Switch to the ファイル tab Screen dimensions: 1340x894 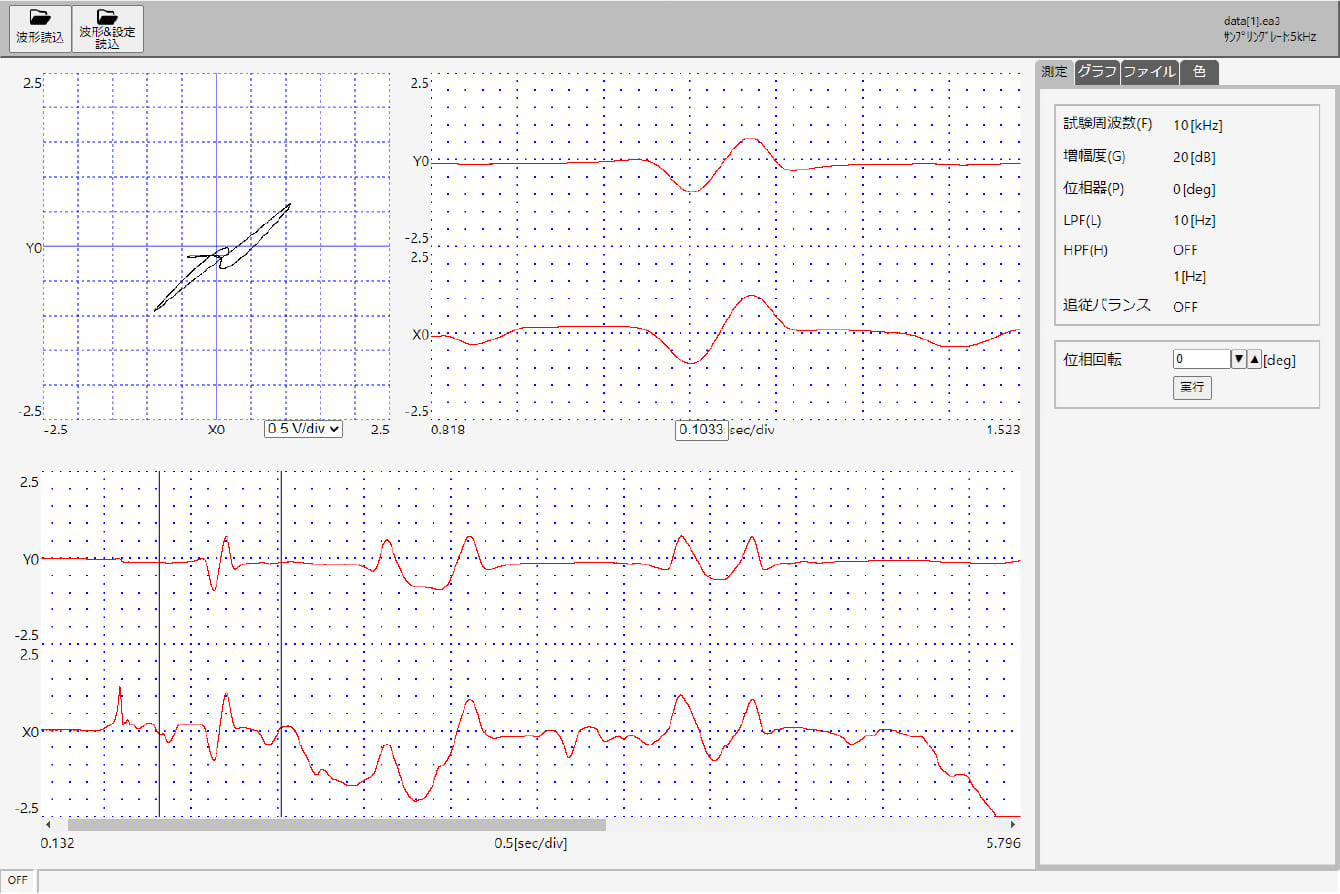(x=1149, y=72)
